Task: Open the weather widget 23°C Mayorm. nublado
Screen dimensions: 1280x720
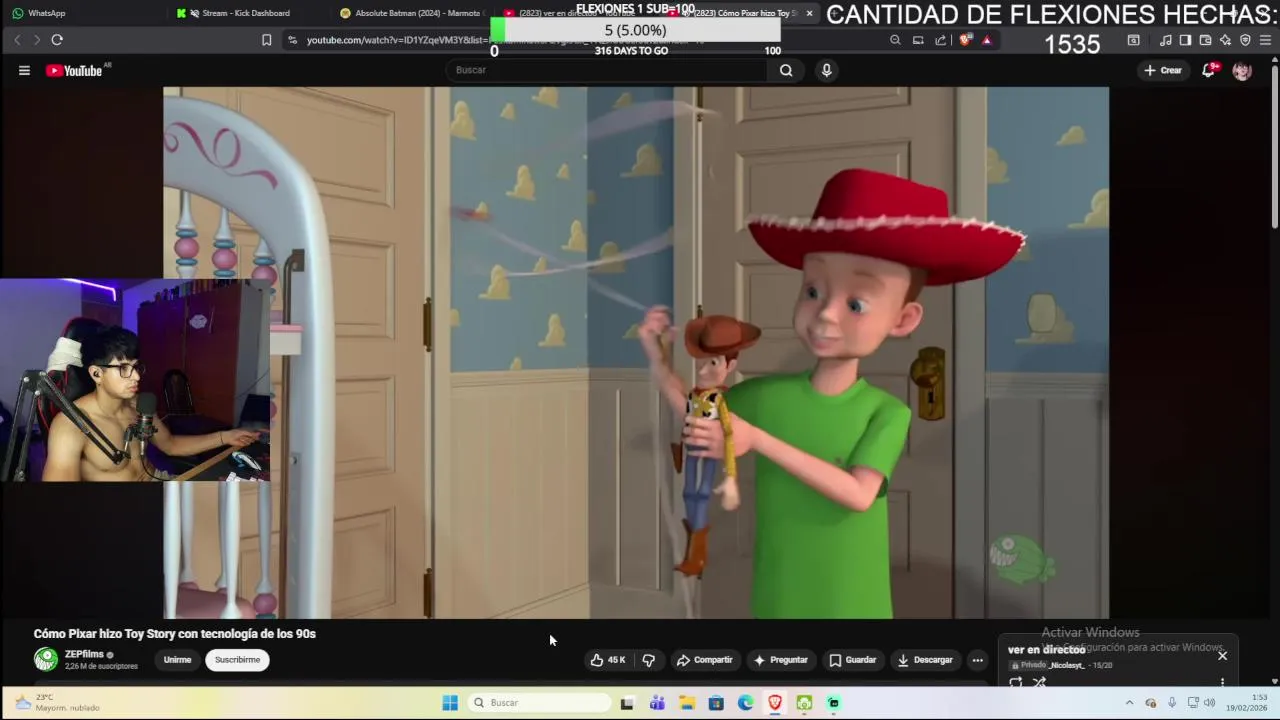Action: (x=58, y=702)
